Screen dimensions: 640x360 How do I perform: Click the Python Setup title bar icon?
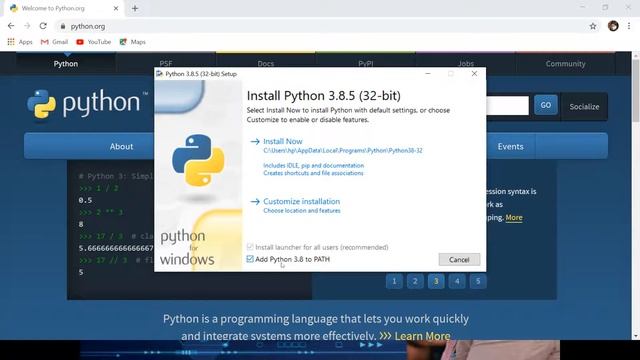point(160,73)
